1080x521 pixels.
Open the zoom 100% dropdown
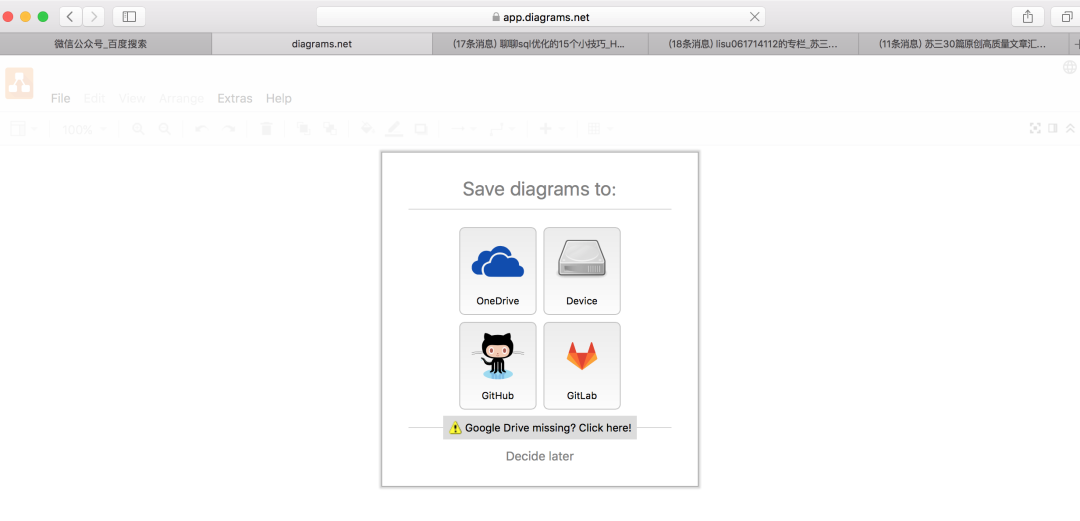point(84,129)
